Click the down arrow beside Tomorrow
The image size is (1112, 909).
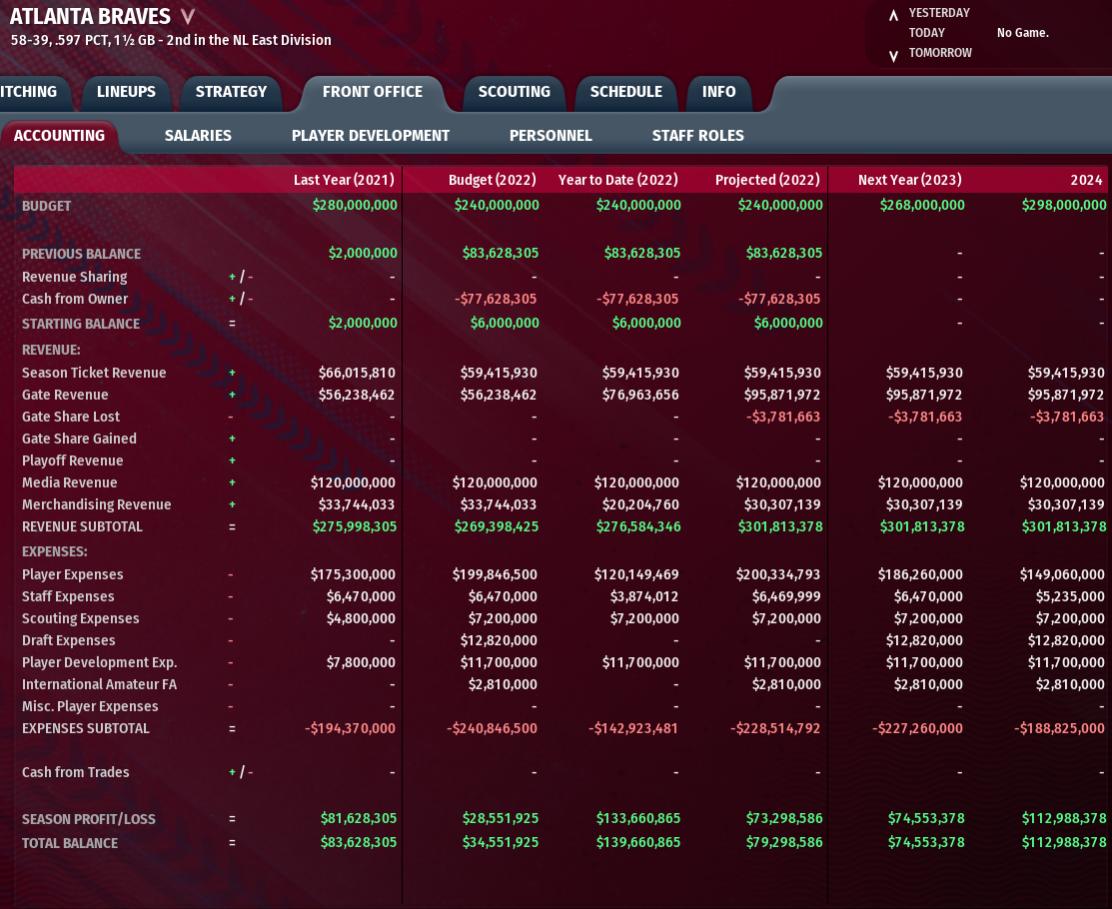[x=894, y=55]
